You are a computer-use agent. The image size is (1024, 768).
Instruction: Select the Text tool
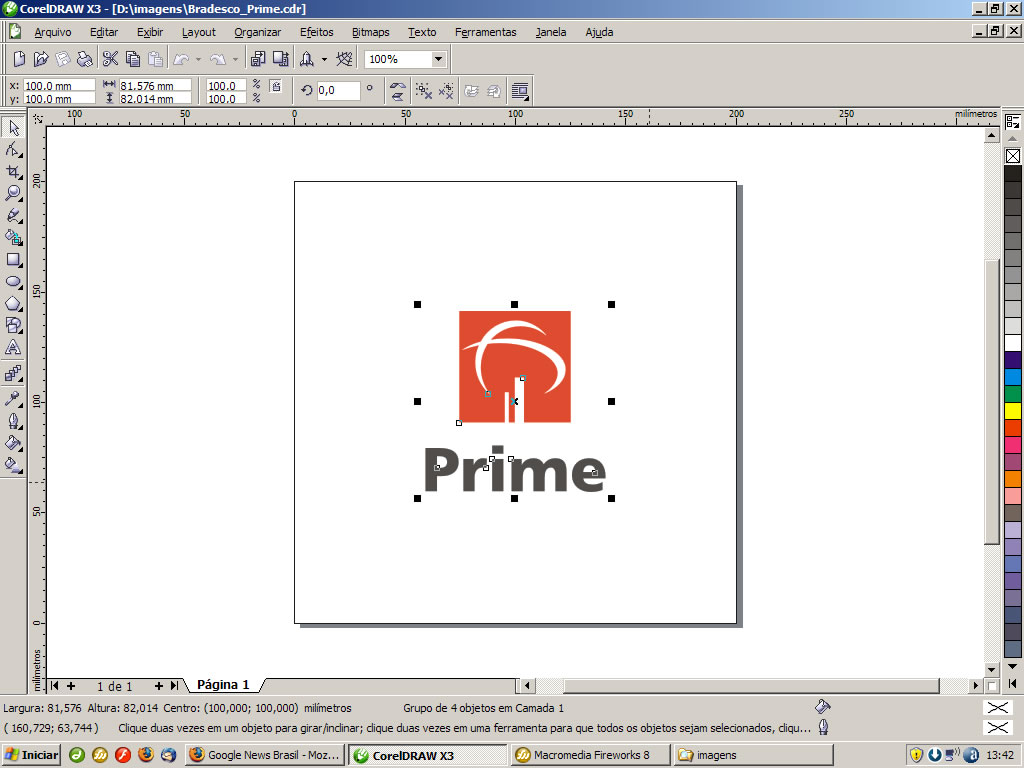tap(13, 348)
